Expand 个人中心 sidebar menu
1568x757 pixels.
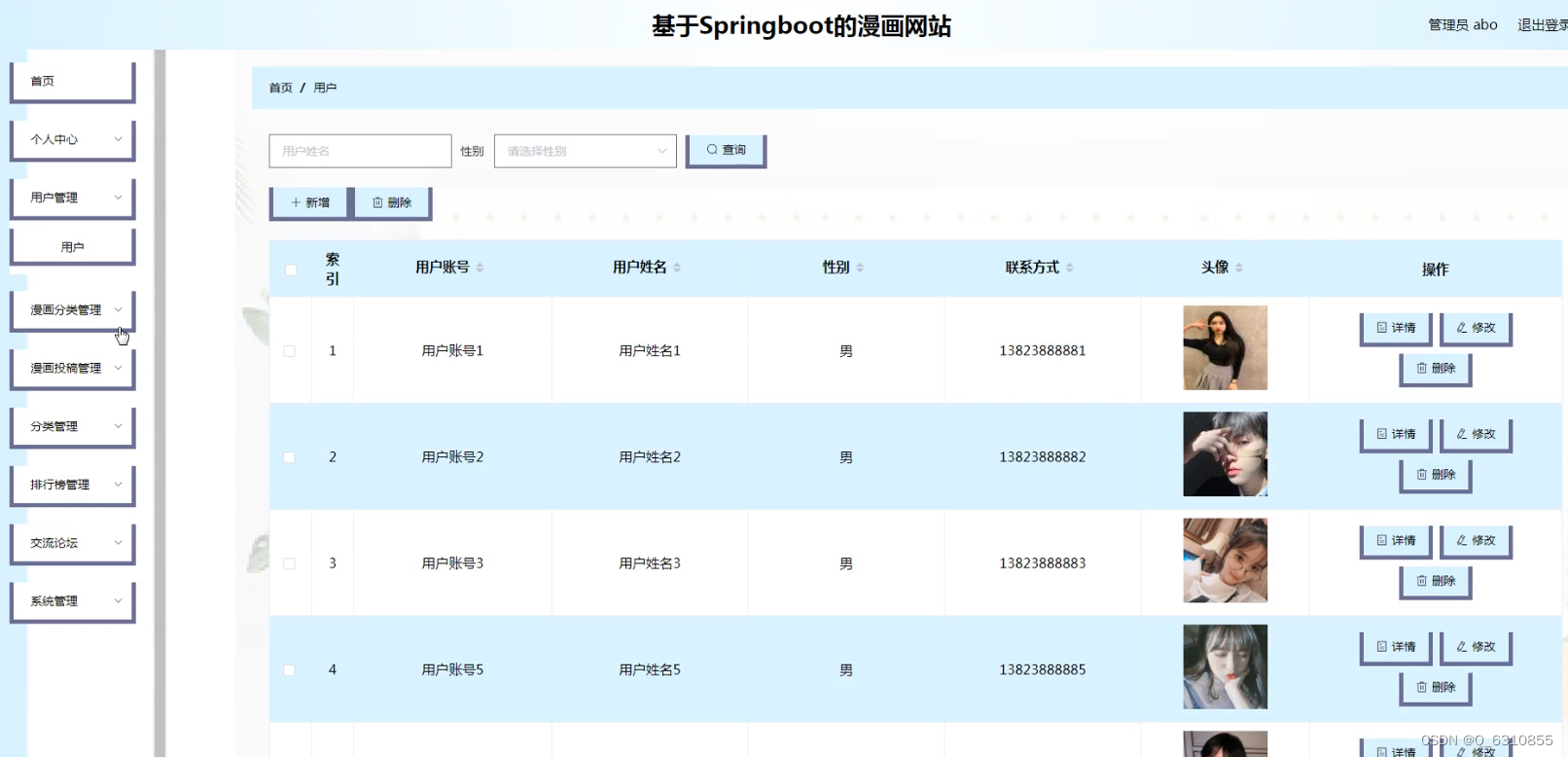73,140
